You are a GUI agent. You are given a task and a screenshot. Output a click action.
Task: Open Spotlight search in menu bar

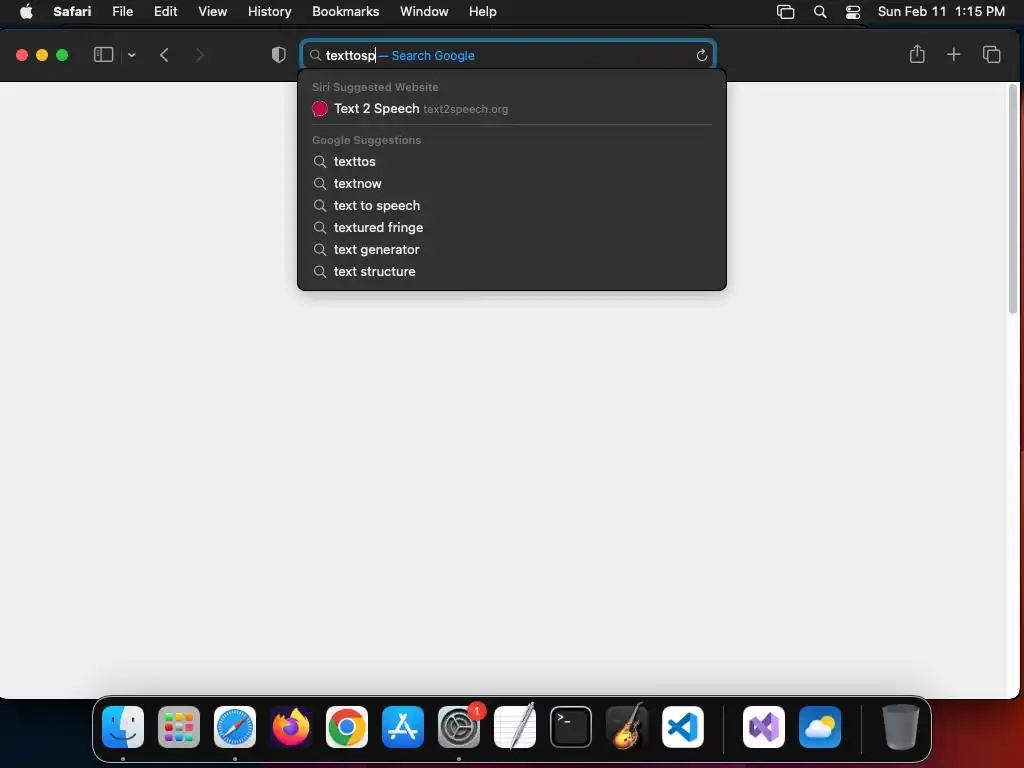820,12
